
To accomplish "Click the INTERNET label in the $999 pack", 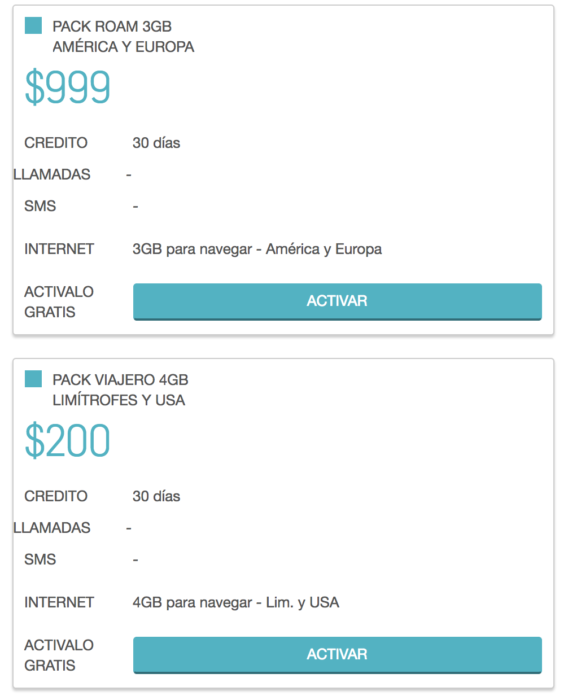I will pyautogui.click(x=59, y=249).
